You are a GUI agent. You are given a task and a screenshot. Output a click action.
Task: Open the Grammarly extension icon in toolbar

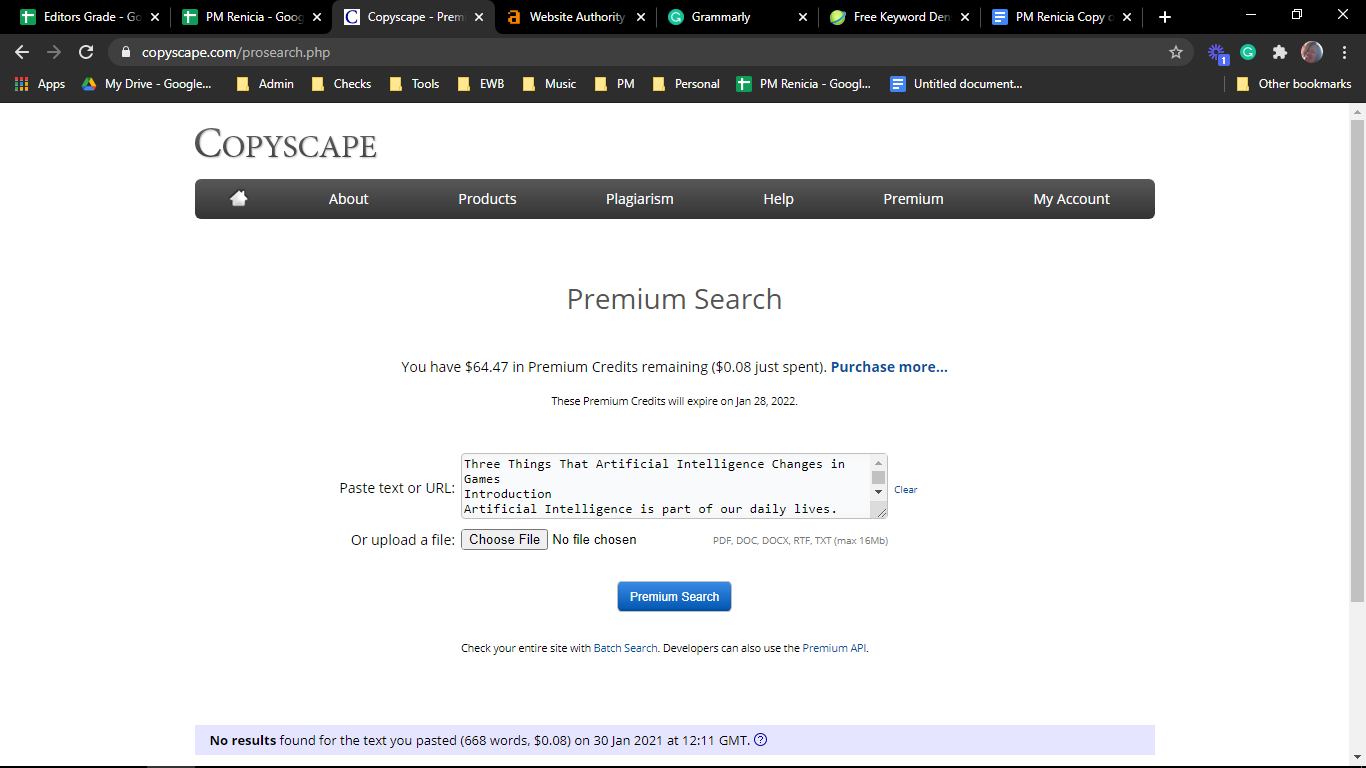pos(1248,52)
